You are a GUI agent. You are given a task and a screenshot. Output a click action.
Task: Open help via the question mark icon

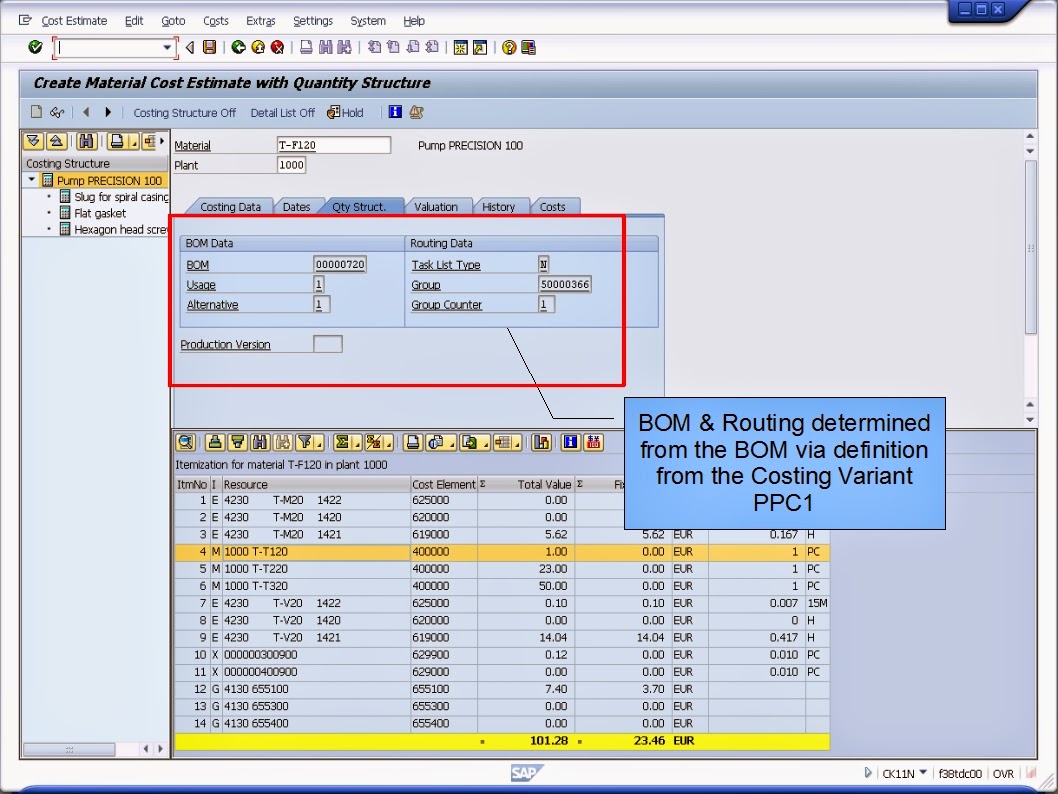(507, 47)
